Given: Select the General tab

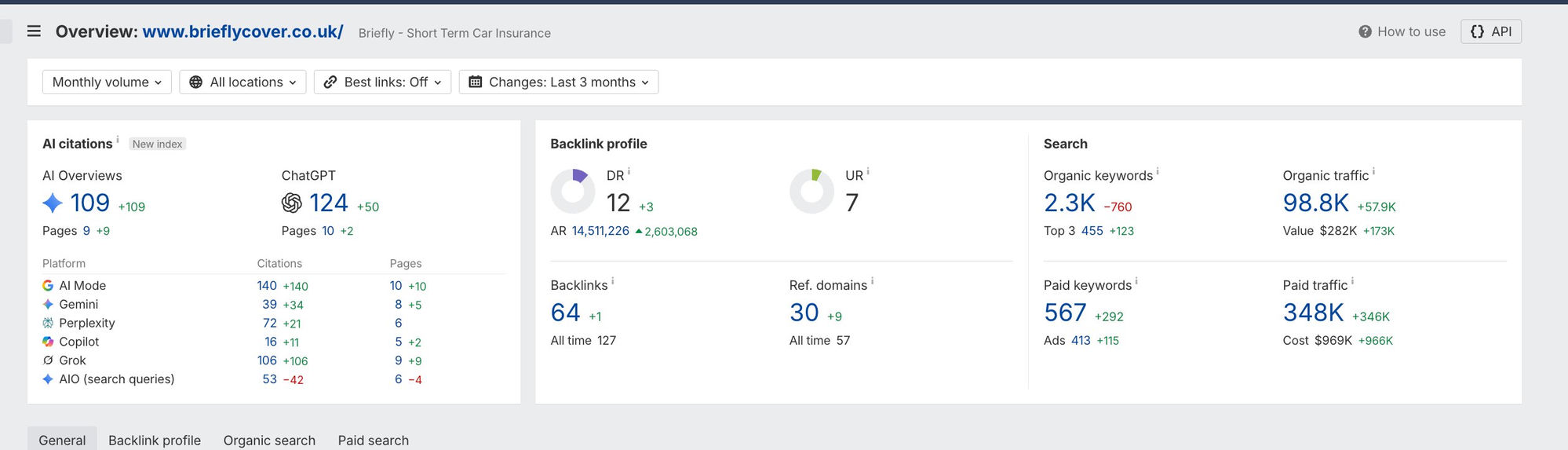Looking at the screenshot, I should tap(62, 440).
